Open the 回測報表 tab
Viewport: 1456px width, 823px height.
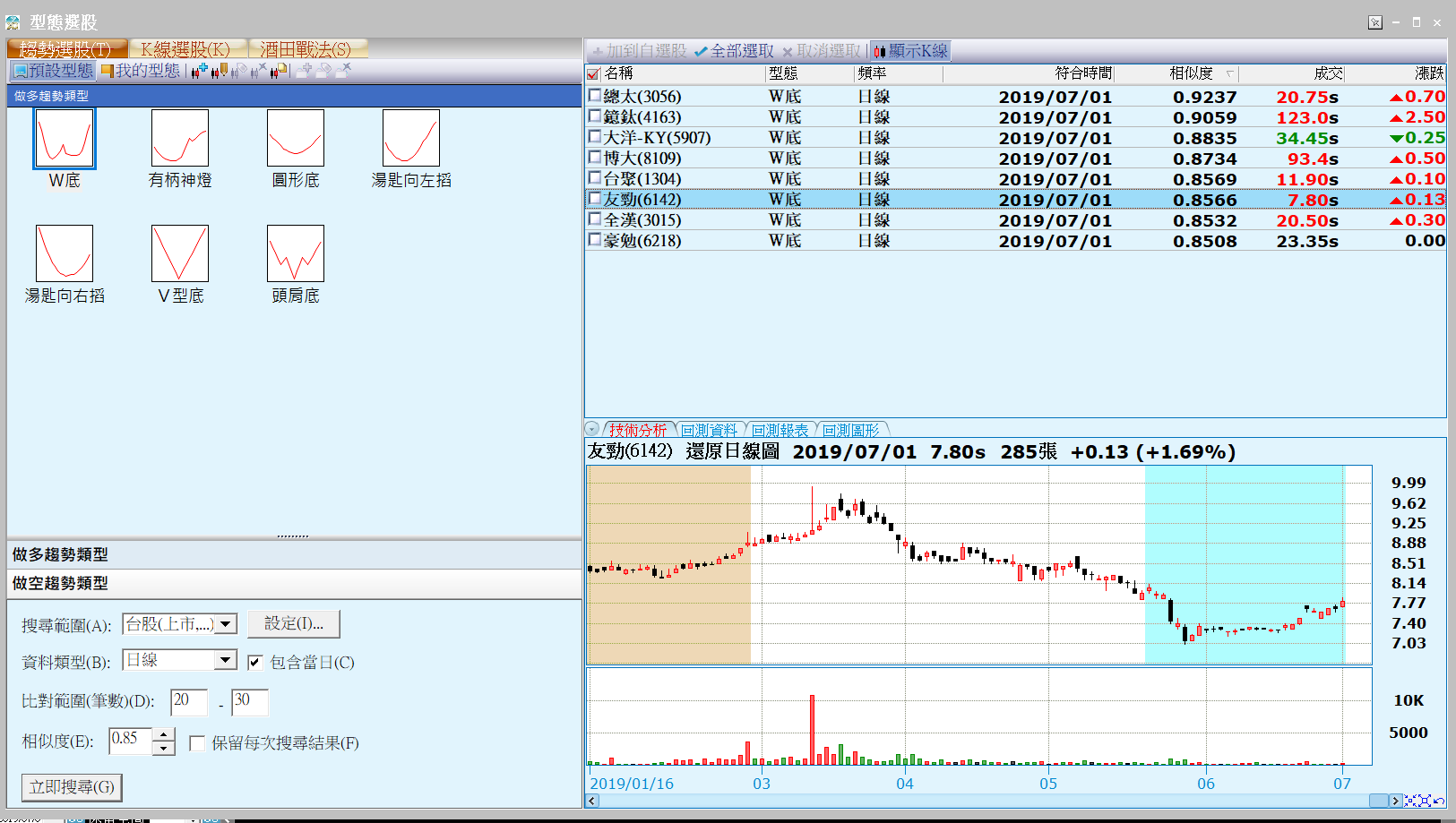click(780, 430)
